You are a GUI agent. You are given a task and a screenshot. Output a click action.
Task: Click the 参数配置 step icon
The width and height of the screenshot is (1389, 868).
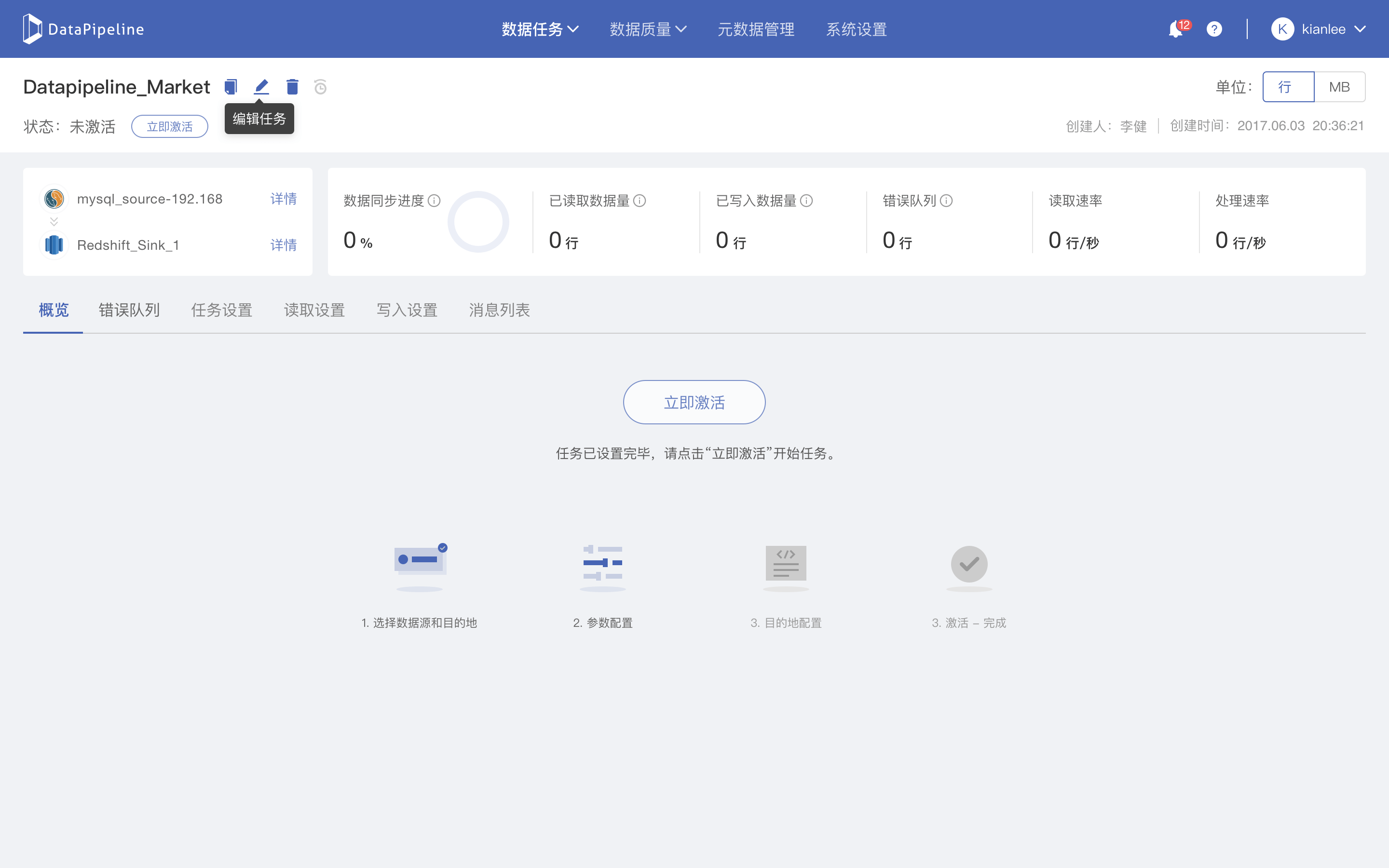coord(603,564)
